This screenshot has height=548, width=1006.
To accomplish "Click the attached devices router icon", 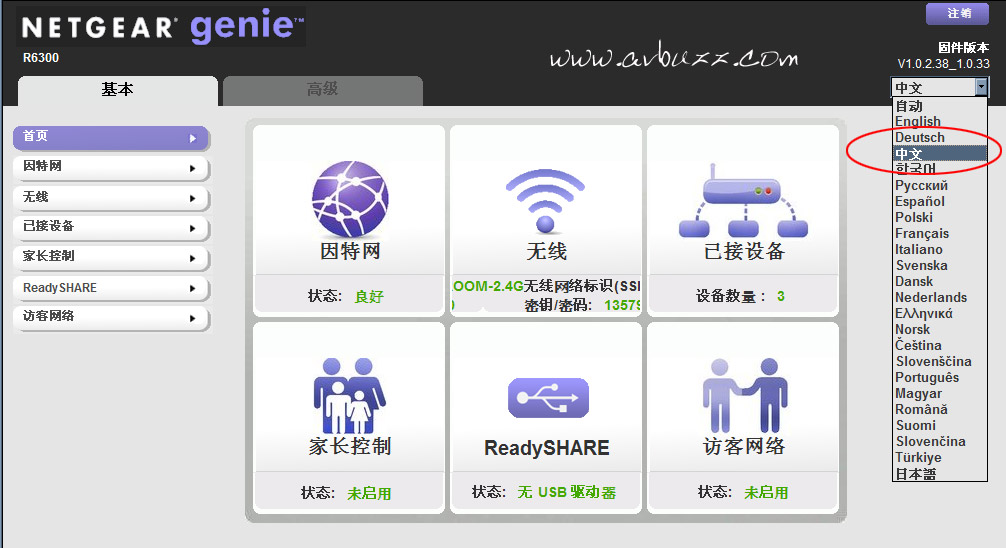I will click(x=743, y=203).
